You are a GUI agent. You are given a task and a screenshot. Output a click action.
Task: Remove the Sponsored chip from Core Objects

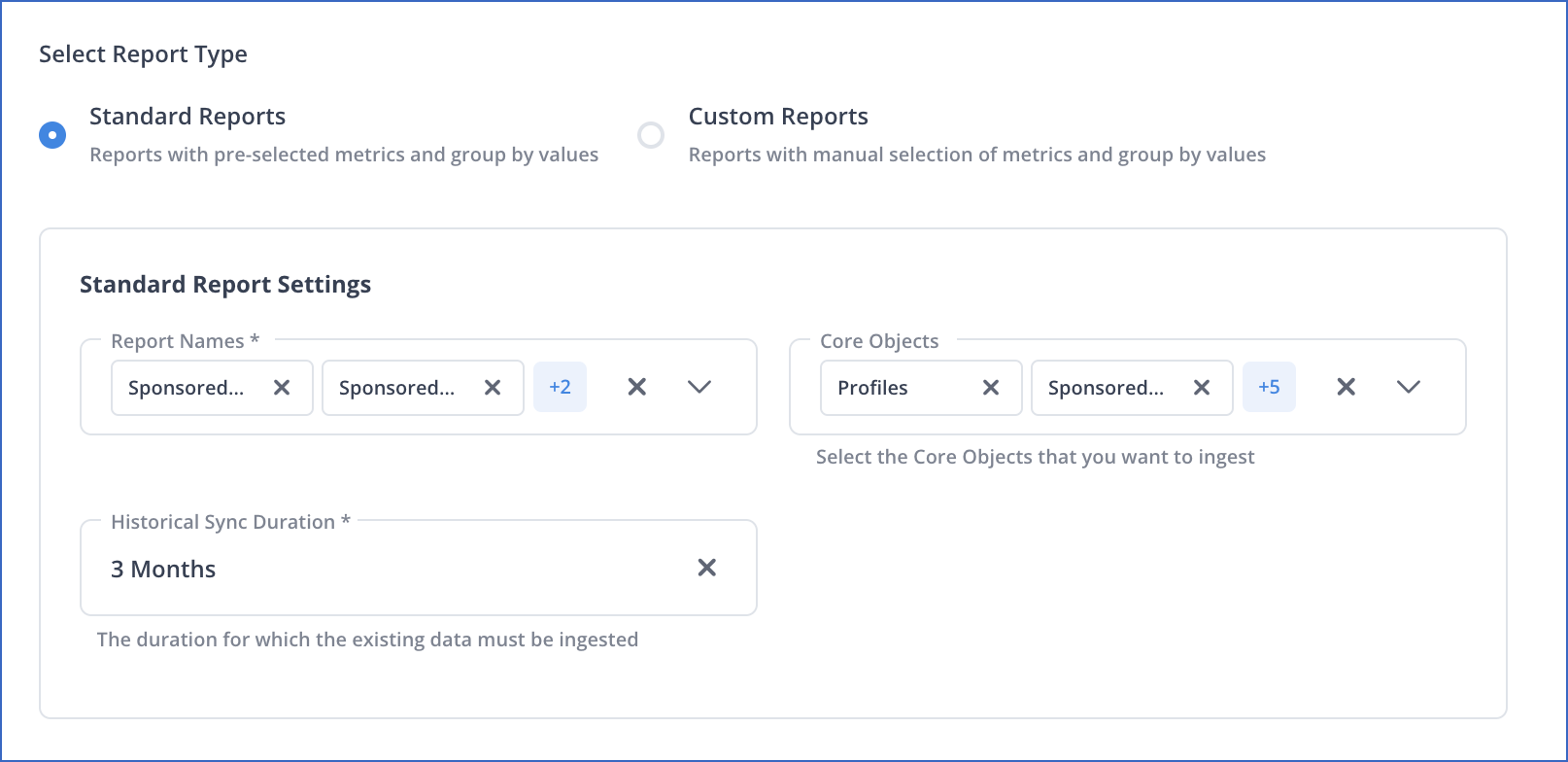1202,388
